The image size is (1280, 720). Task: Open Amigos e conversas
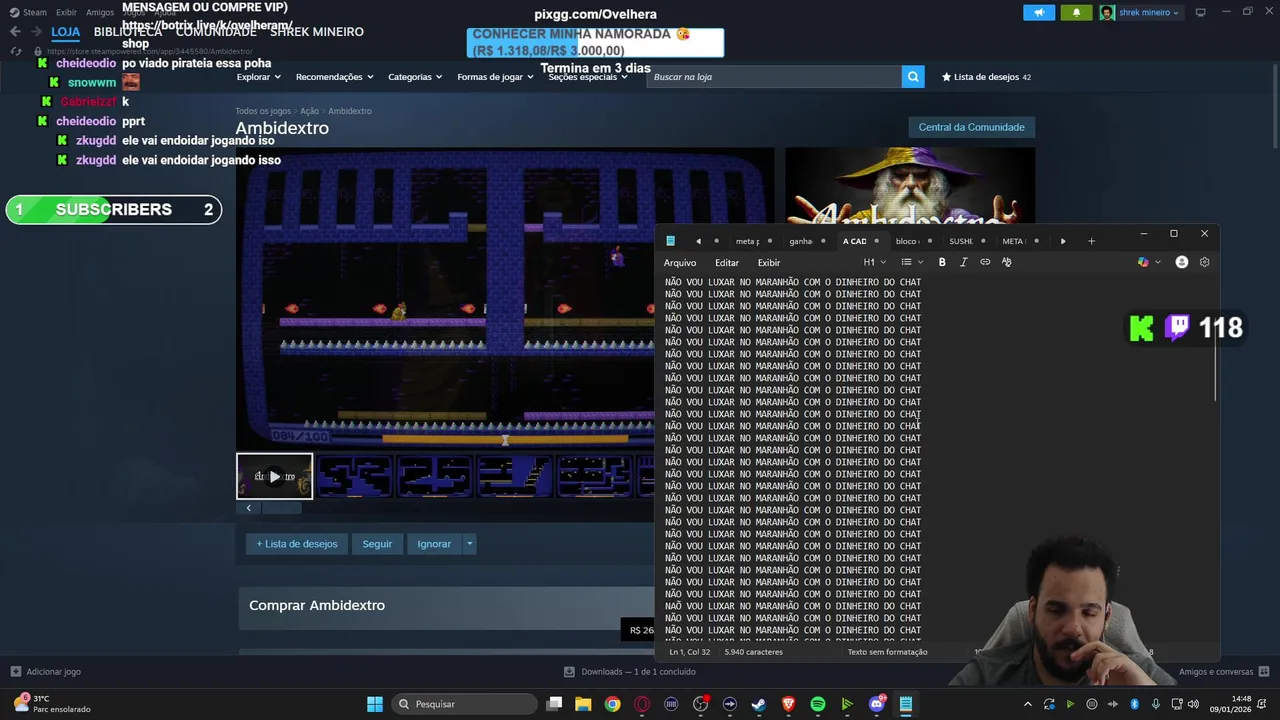click(1222, 672)
